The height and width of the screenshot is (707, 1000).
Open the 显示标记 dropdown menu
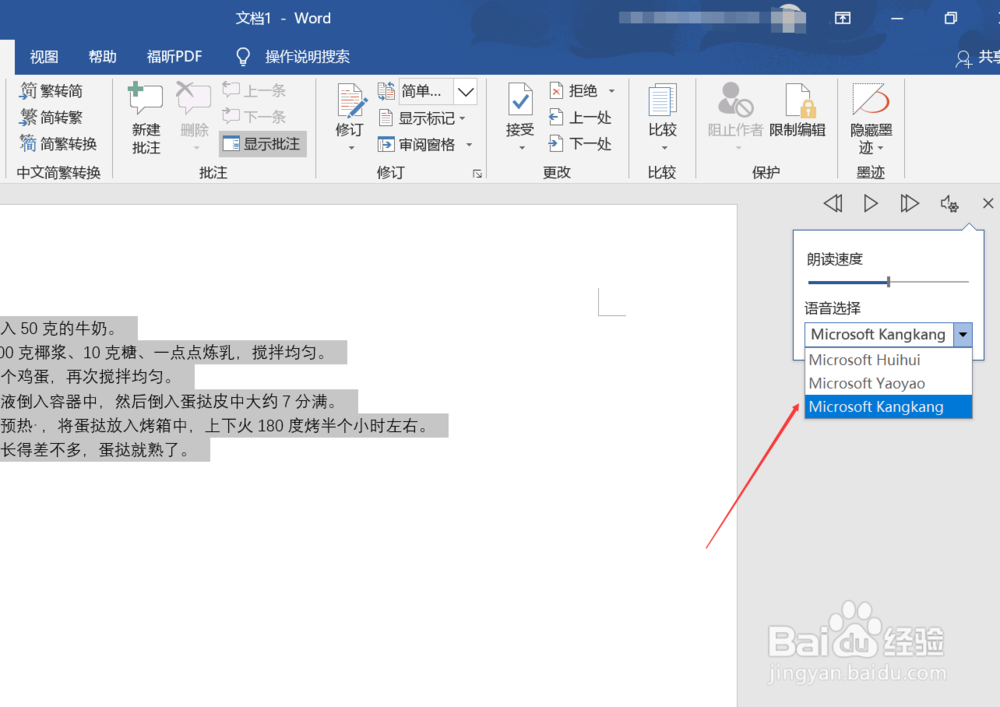click(x=422, y=119)
